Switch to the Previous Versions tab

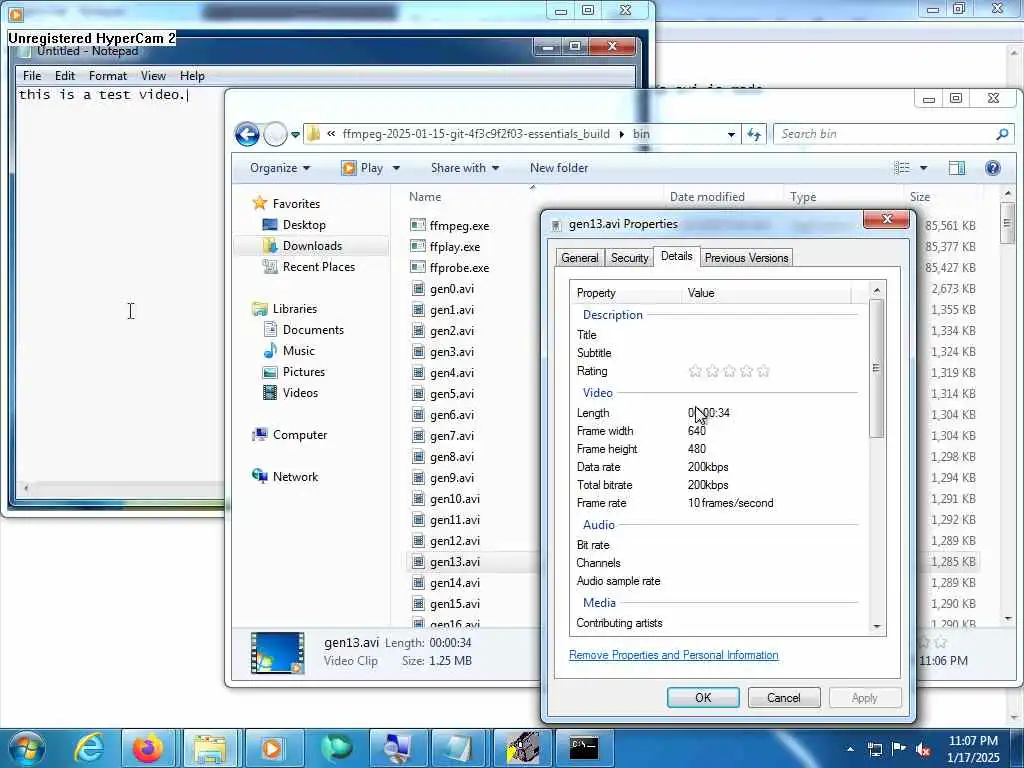click(746, 258)
